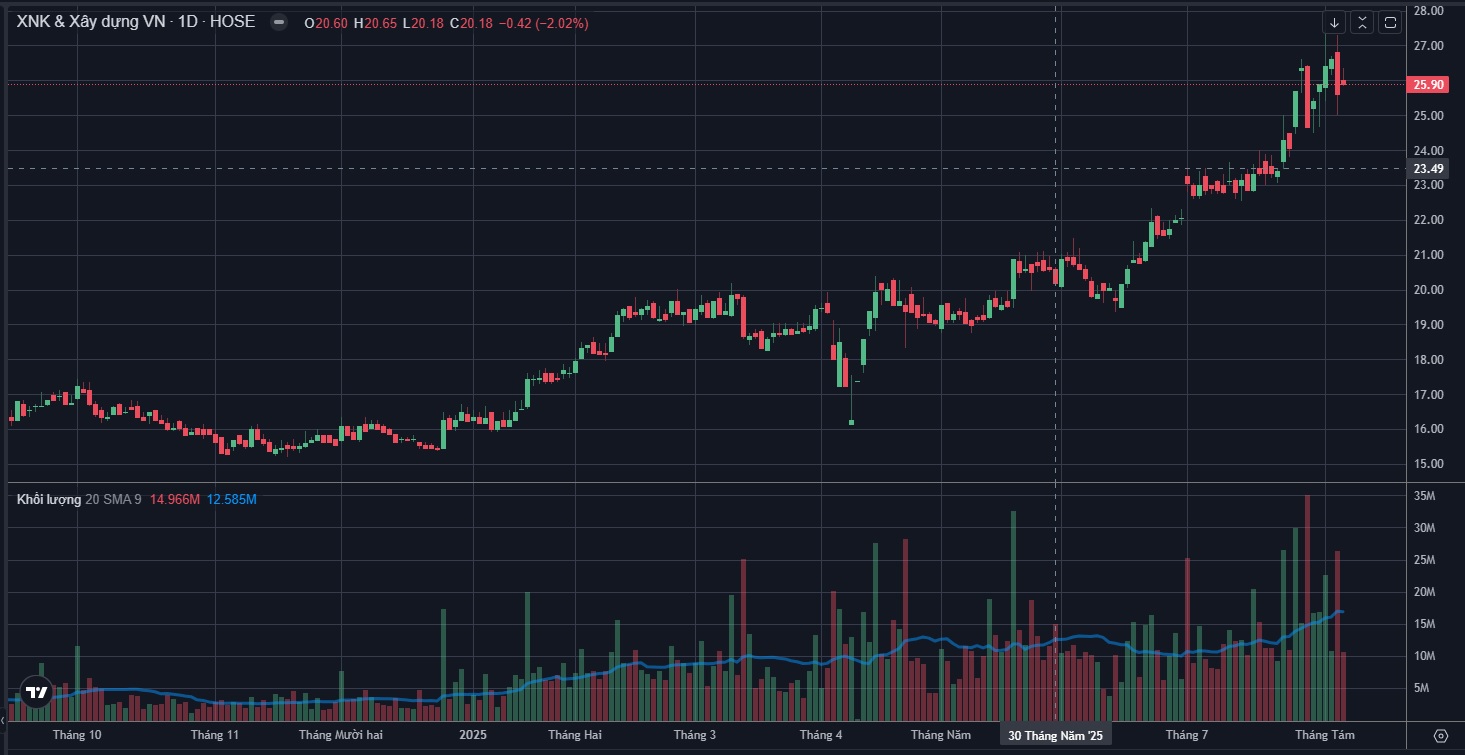Click the 23.49 crosshair price label
The width and height of the screenshot is (1465, 755).
(1428, 169)
